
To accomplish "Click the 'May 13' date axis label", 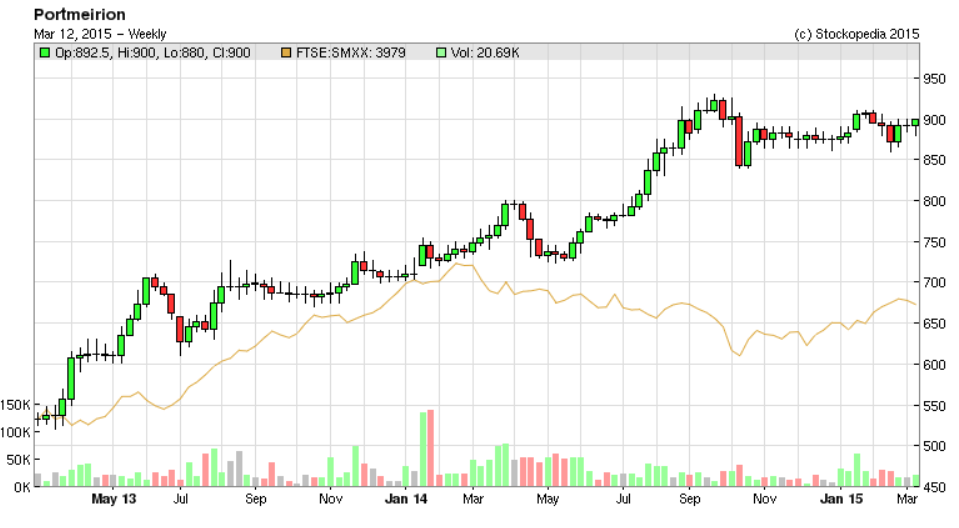I will (114, 499).
